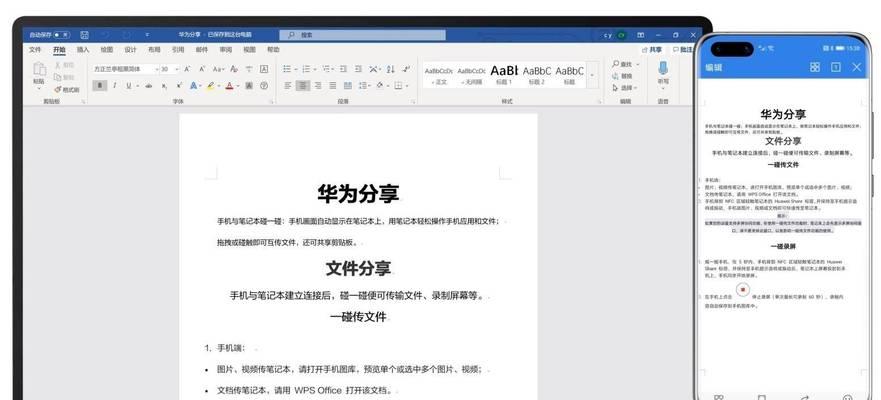This screenshot has width=881, height=400.
Task: Toggle show paragraph marks icon
Action: (406, 69)
